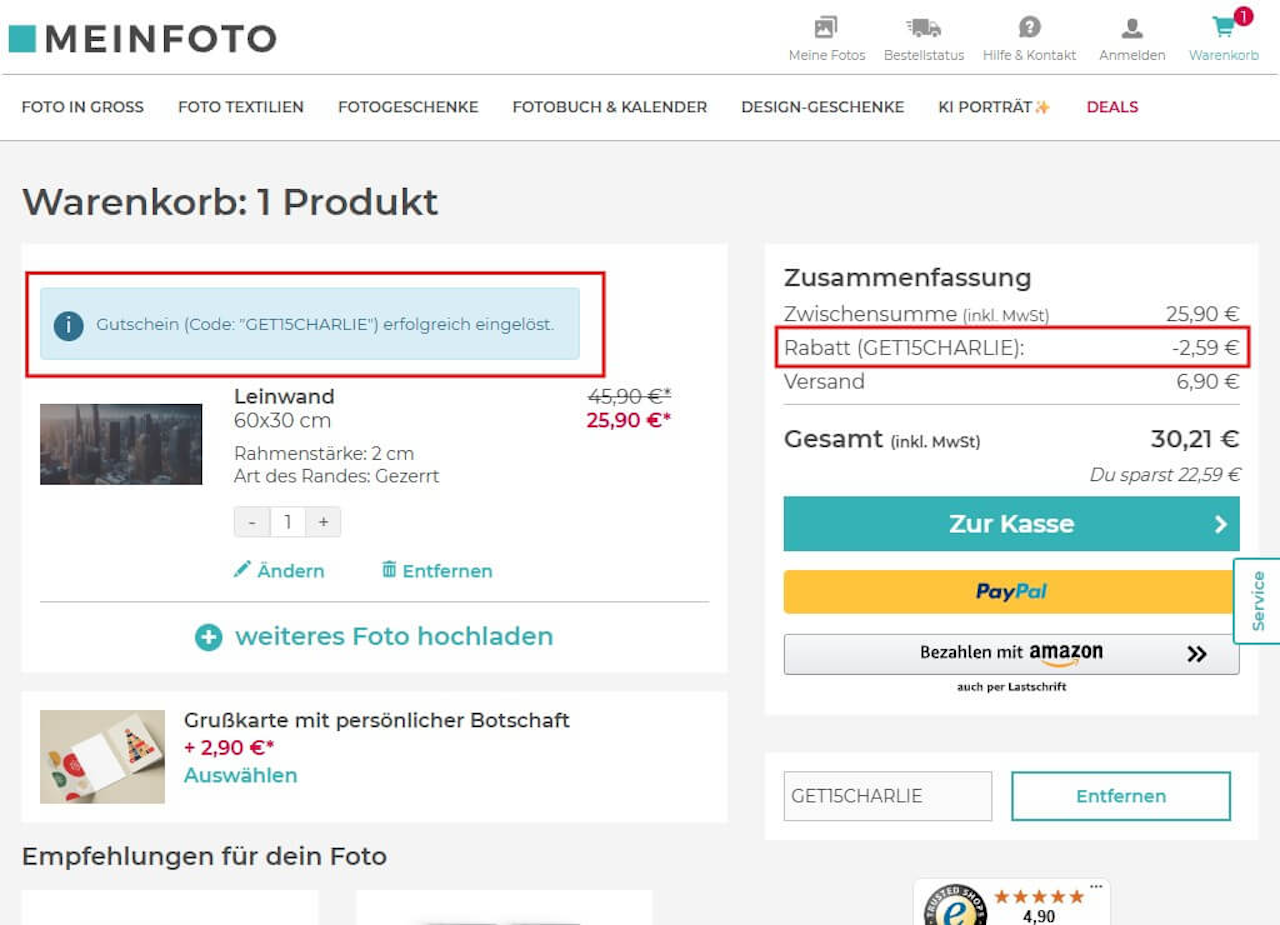Viewport: 1280px width, 925px height.
Task: Open the Service side tab
Action: tap(1257, 601)
